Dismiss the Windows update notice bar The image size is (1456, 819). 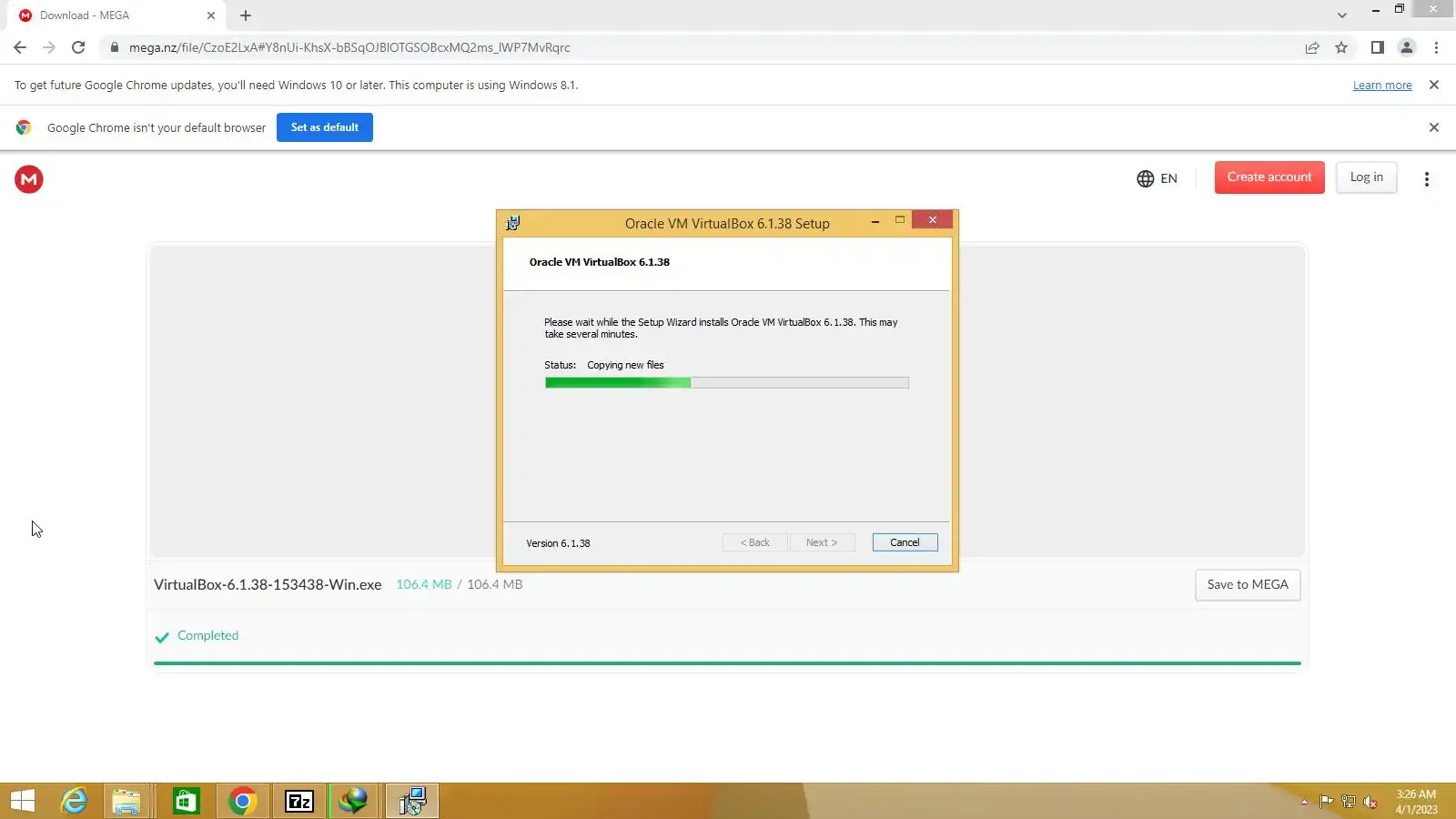click(1434, 85)
